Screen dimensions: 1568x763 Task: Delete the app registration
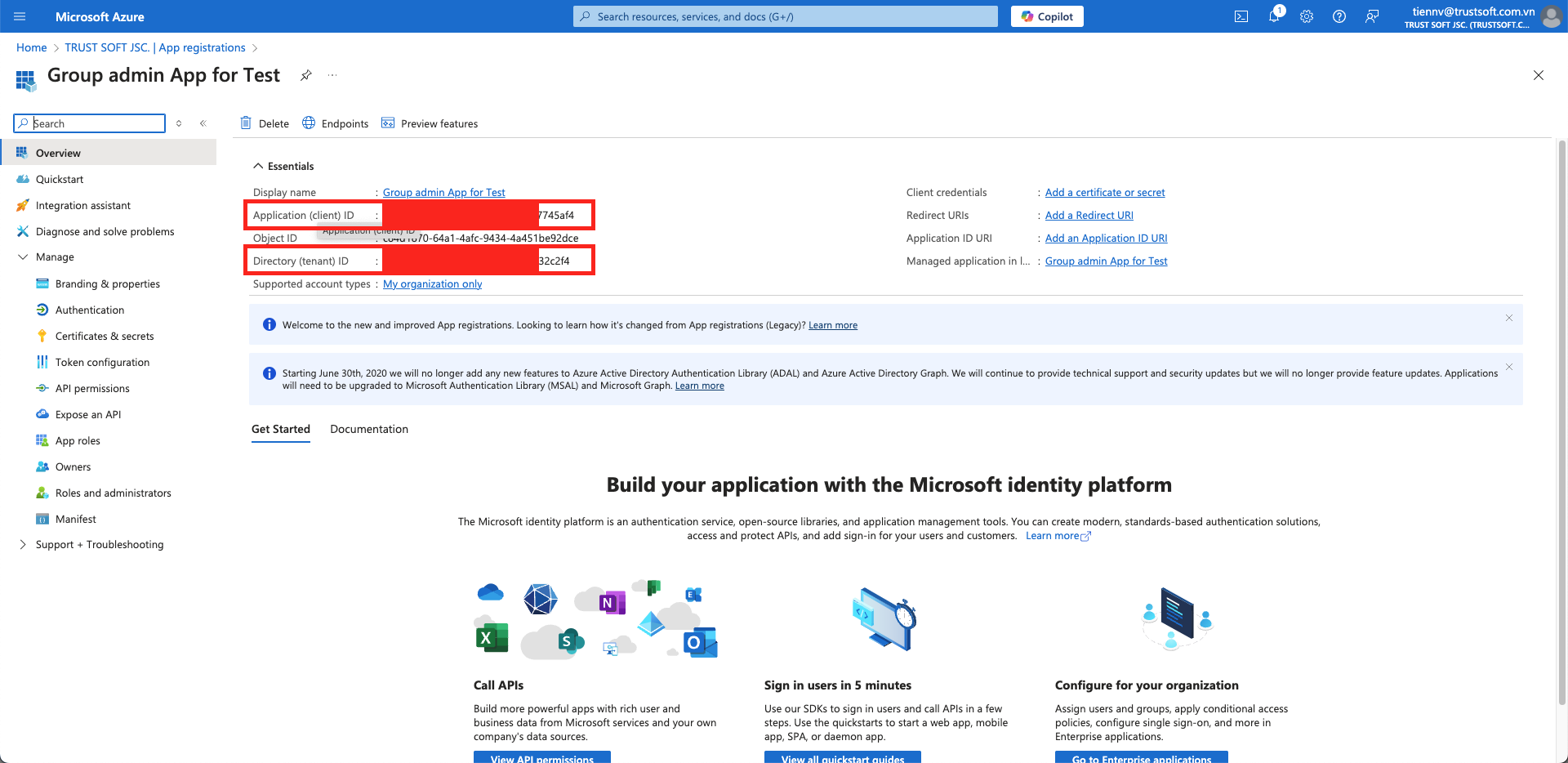coord(265,123)
